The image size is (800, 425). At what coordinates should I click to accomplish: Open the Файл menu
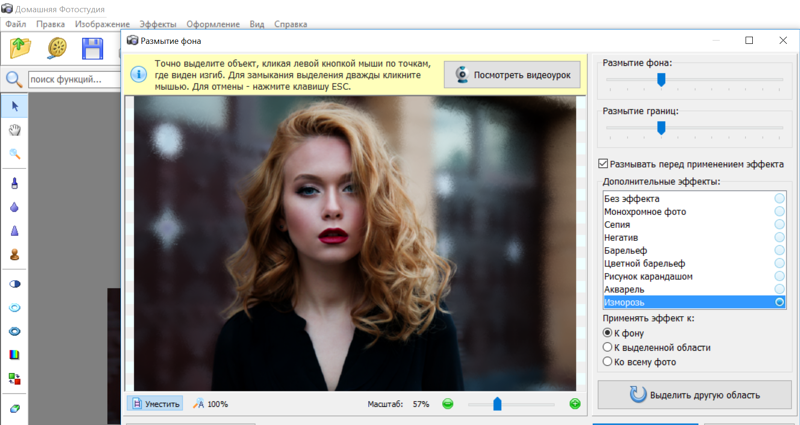[16, 24]
